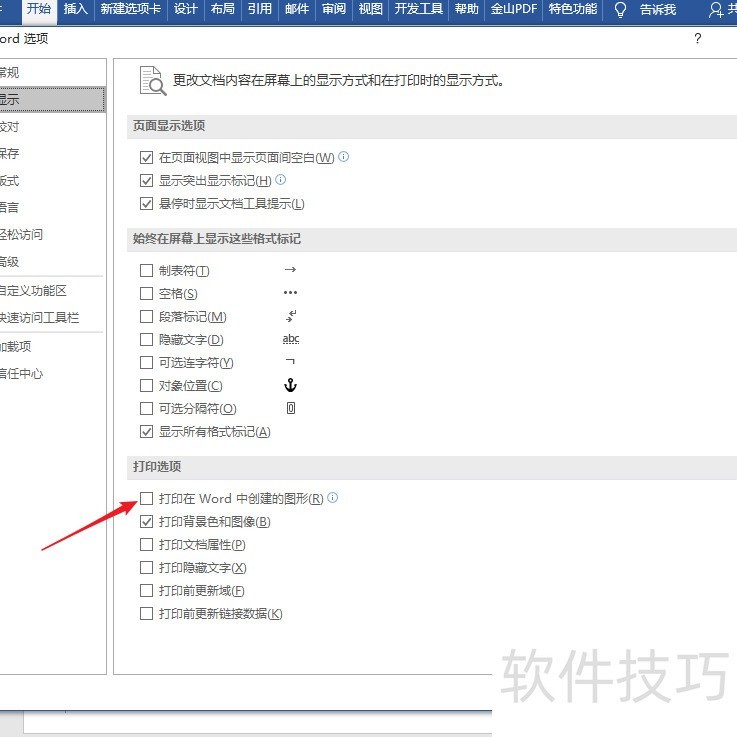Click the optional hyphen symbol icon
This screenshot has width=737, height=737.
pos(290,361)
